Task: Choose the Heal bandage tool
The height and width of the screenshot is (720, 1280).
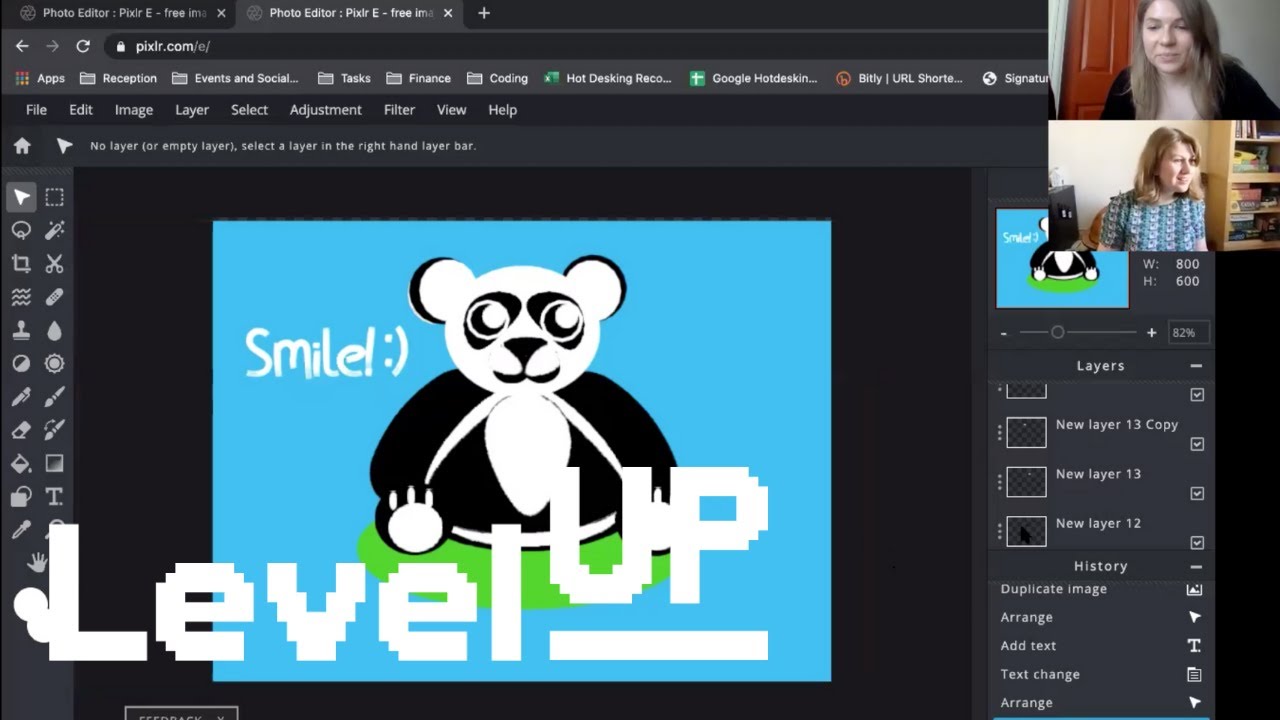Action: (x=54, y=297)
